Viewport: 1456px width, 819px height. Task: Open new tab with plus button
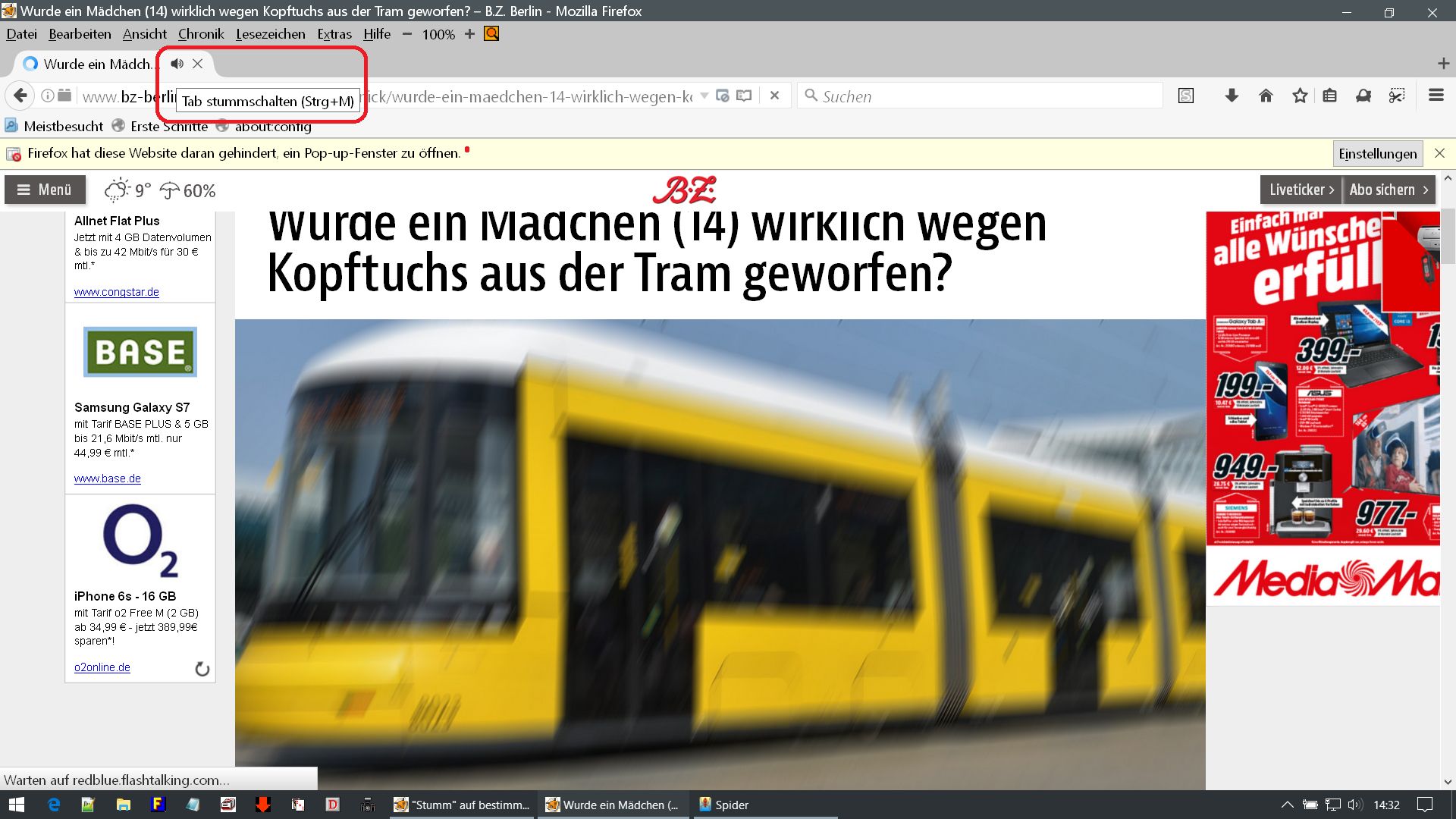coord(1442,64)
